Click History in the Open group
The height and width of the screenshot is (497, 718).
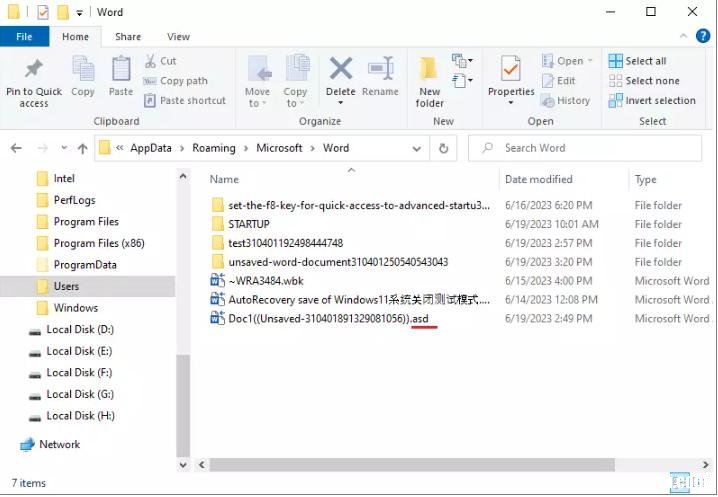[565, 101]
